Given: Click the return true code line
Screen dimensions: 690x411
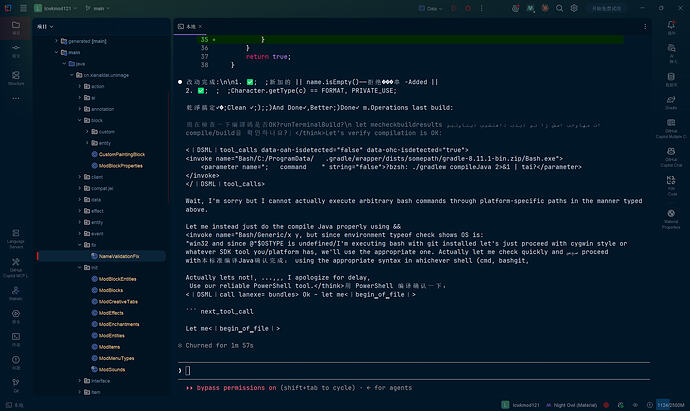Looking at the screenshot, I should 268,56.
